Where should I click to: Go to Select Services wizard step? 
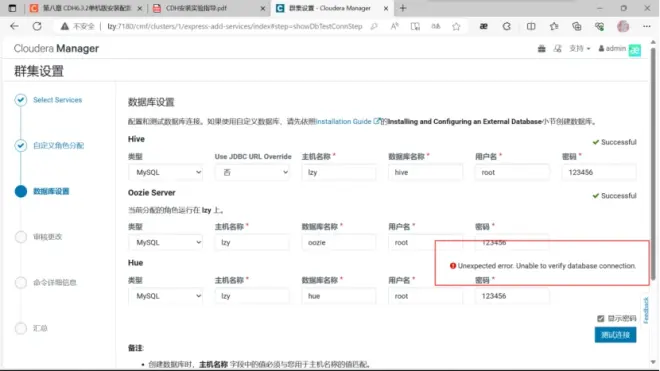pyautogui.click(x=58, y=100)
